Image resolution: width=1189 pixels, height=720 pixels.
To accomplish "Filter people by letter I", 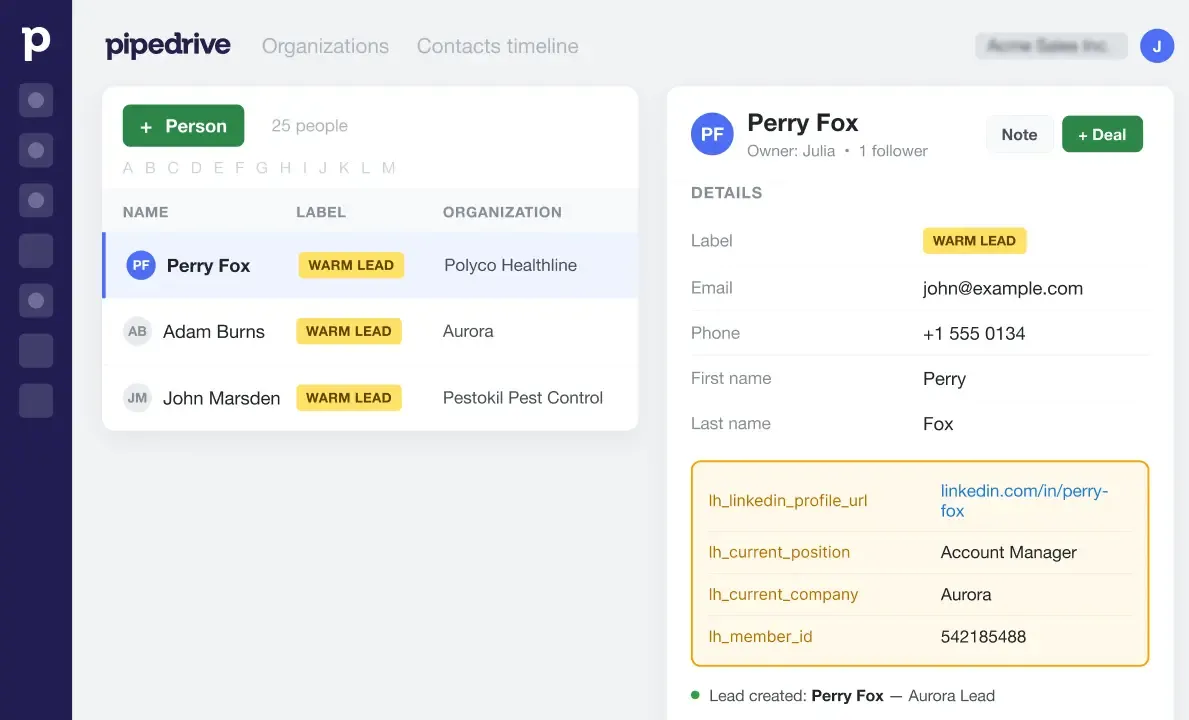I will coord(305,167).
